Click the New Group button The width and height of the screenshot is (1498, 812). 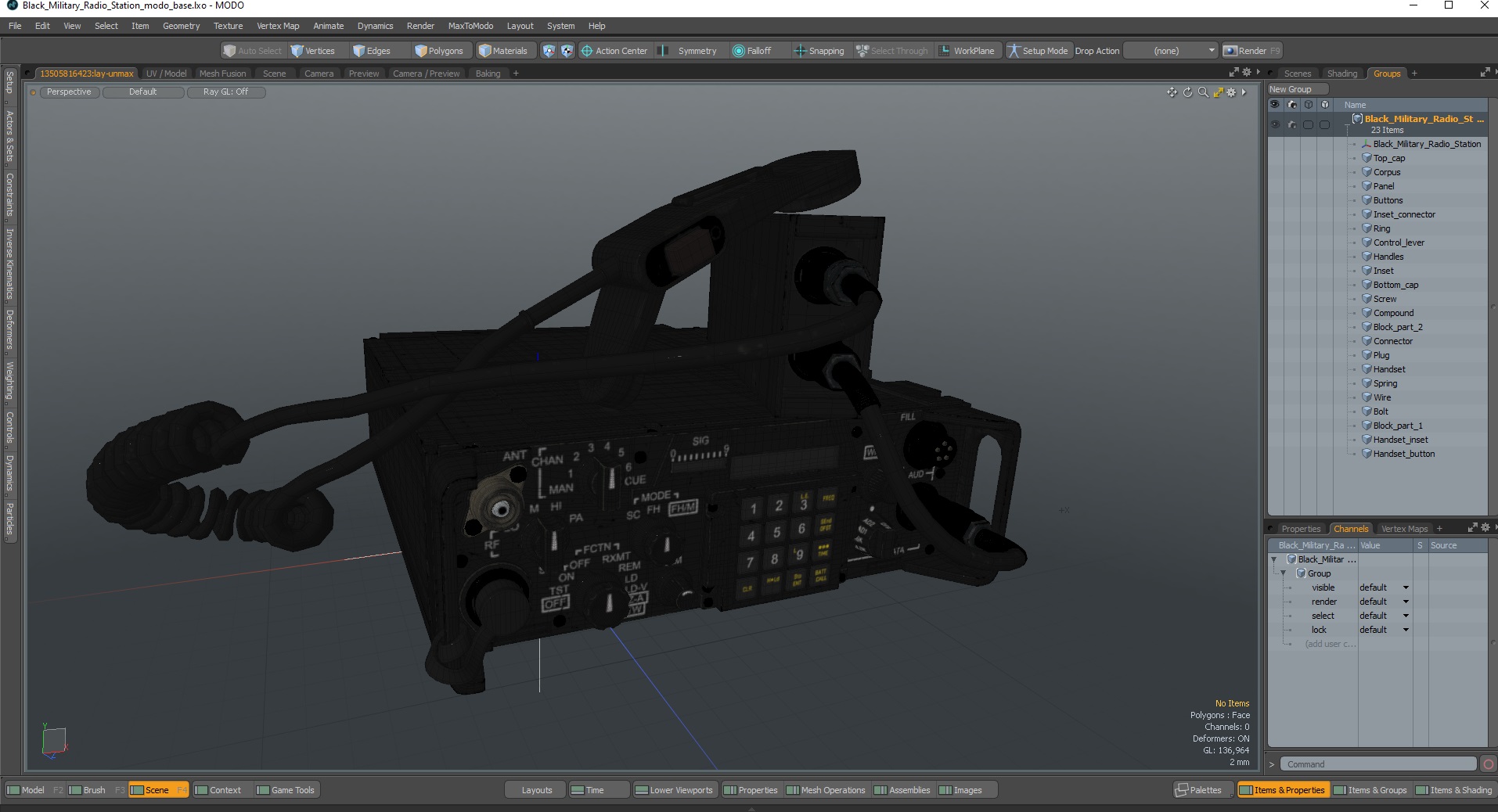coord(1297,89)
